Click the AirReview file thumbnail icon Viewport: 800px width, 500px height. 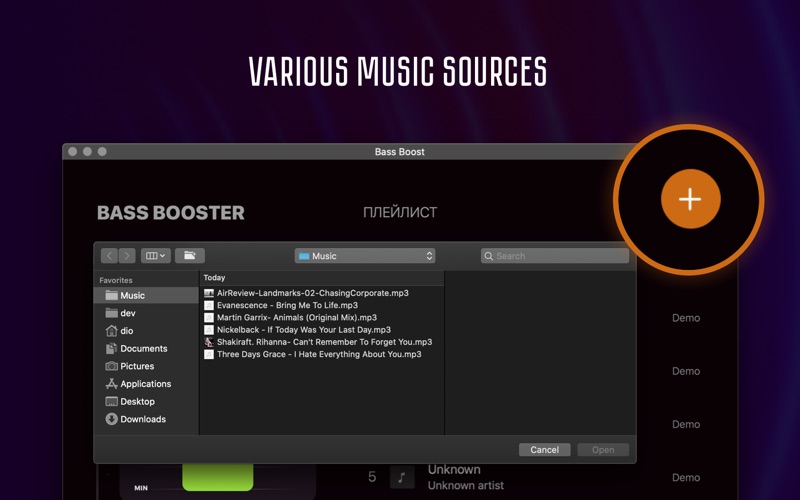(x=209, y=293)
